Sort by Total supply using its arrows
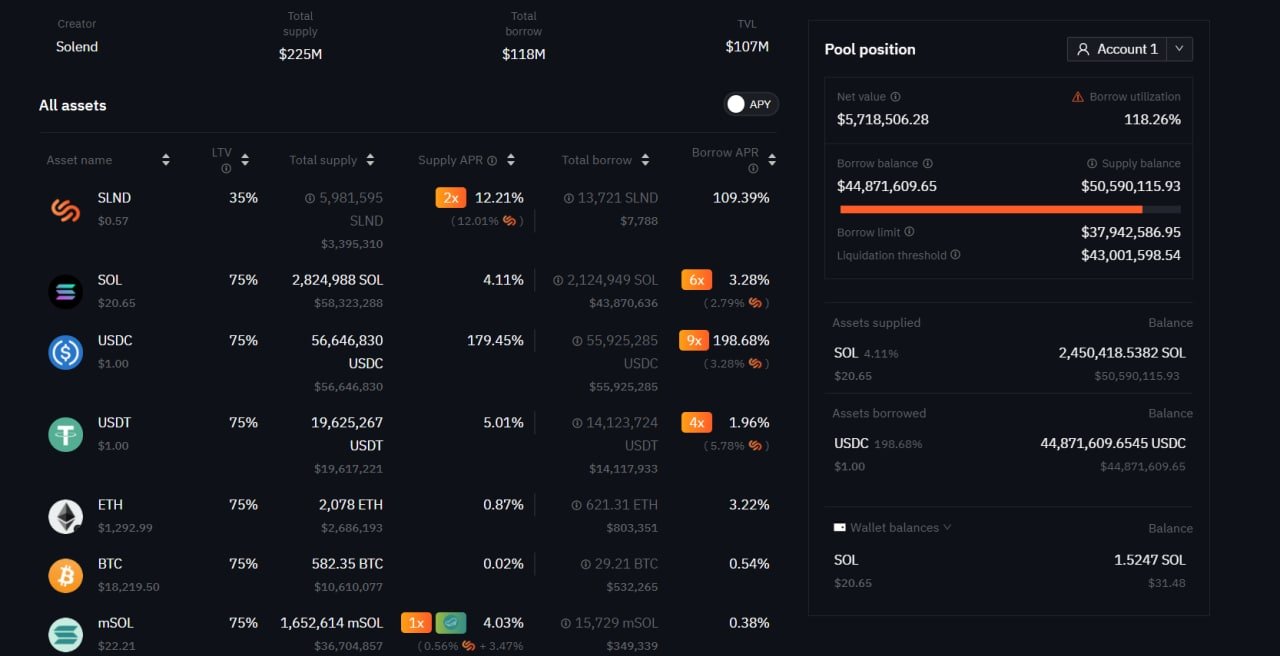 click(370, 160)
